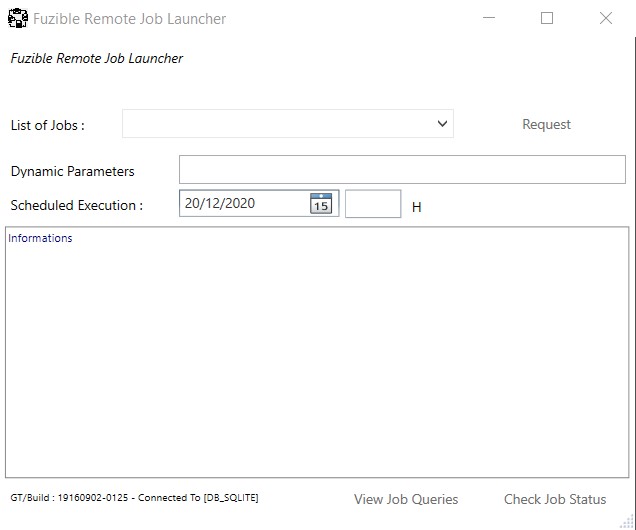Viewport: 636px width, 530px height.
Task: Open View Job Queries
Action: (406, 499)
